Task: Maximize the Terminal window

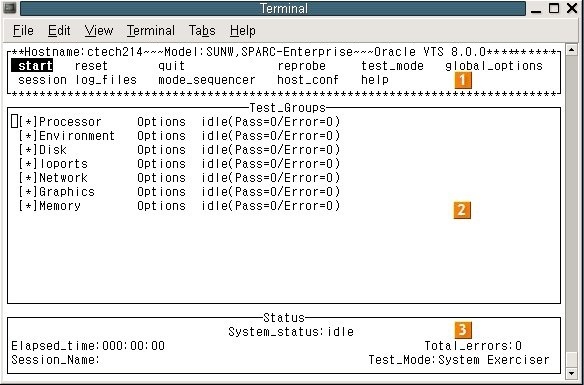Action: click(554, 8)
